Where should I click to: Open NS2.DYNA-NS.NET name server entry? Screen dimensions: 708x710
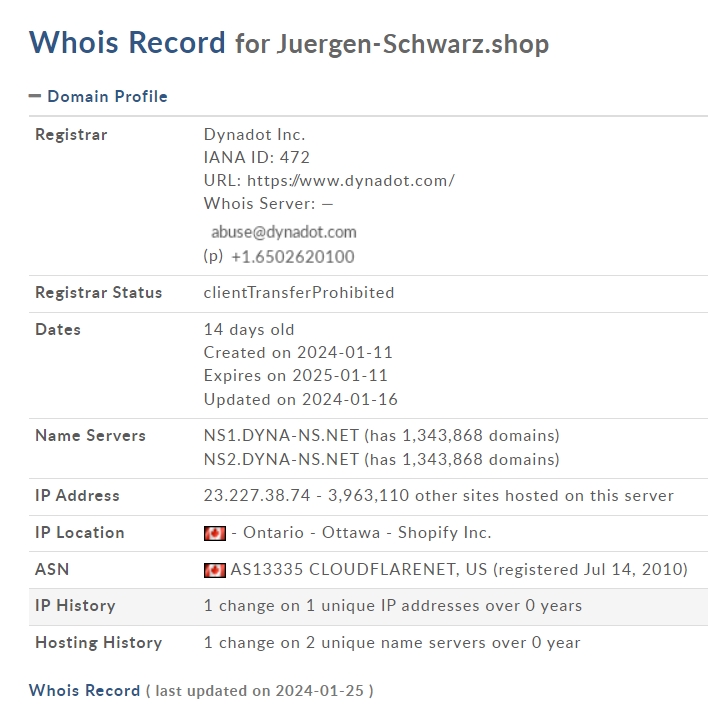tap(281, 459)
